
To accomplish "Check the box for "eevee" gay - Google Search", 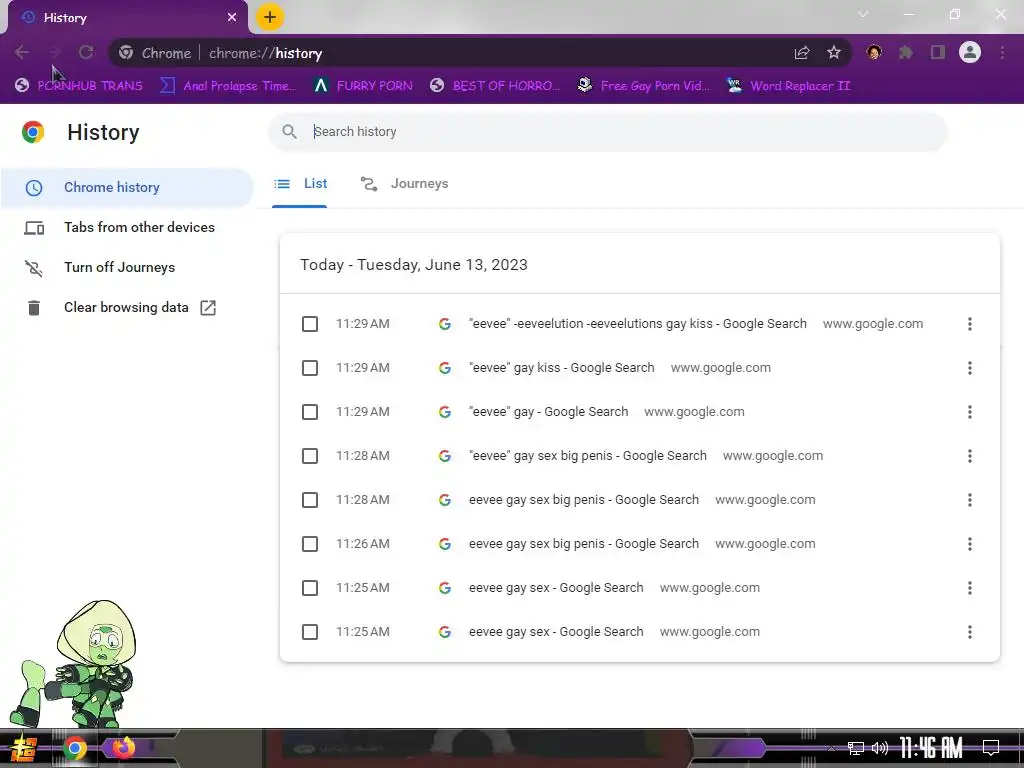I will pos(310,412).
